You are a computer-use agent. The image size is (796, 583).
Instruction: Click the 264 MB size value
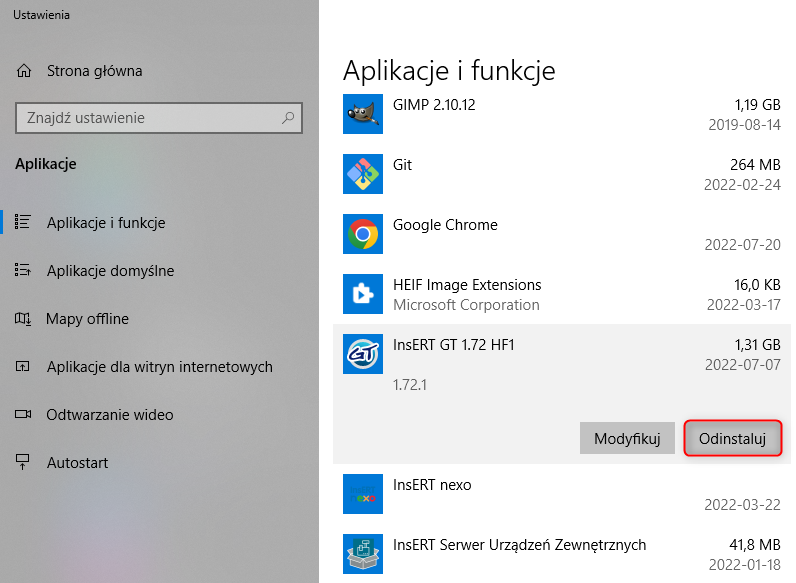click(x=755, y=165)
